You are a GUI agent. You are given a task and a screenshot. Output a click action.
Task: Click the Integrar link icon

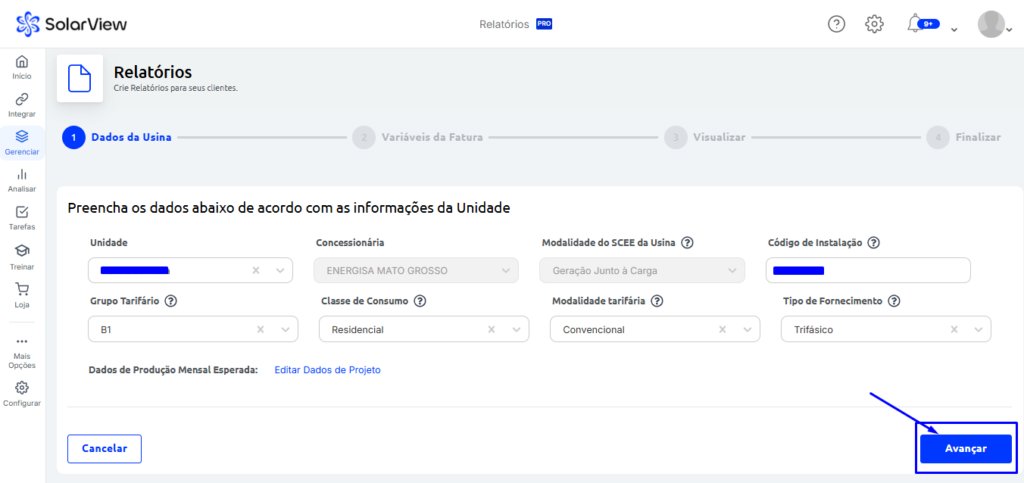point(22,99)
